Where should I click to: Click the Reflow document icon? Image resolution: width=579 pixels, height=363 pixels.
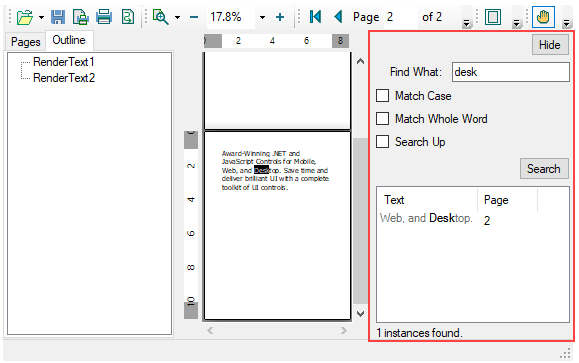[128, 17]
